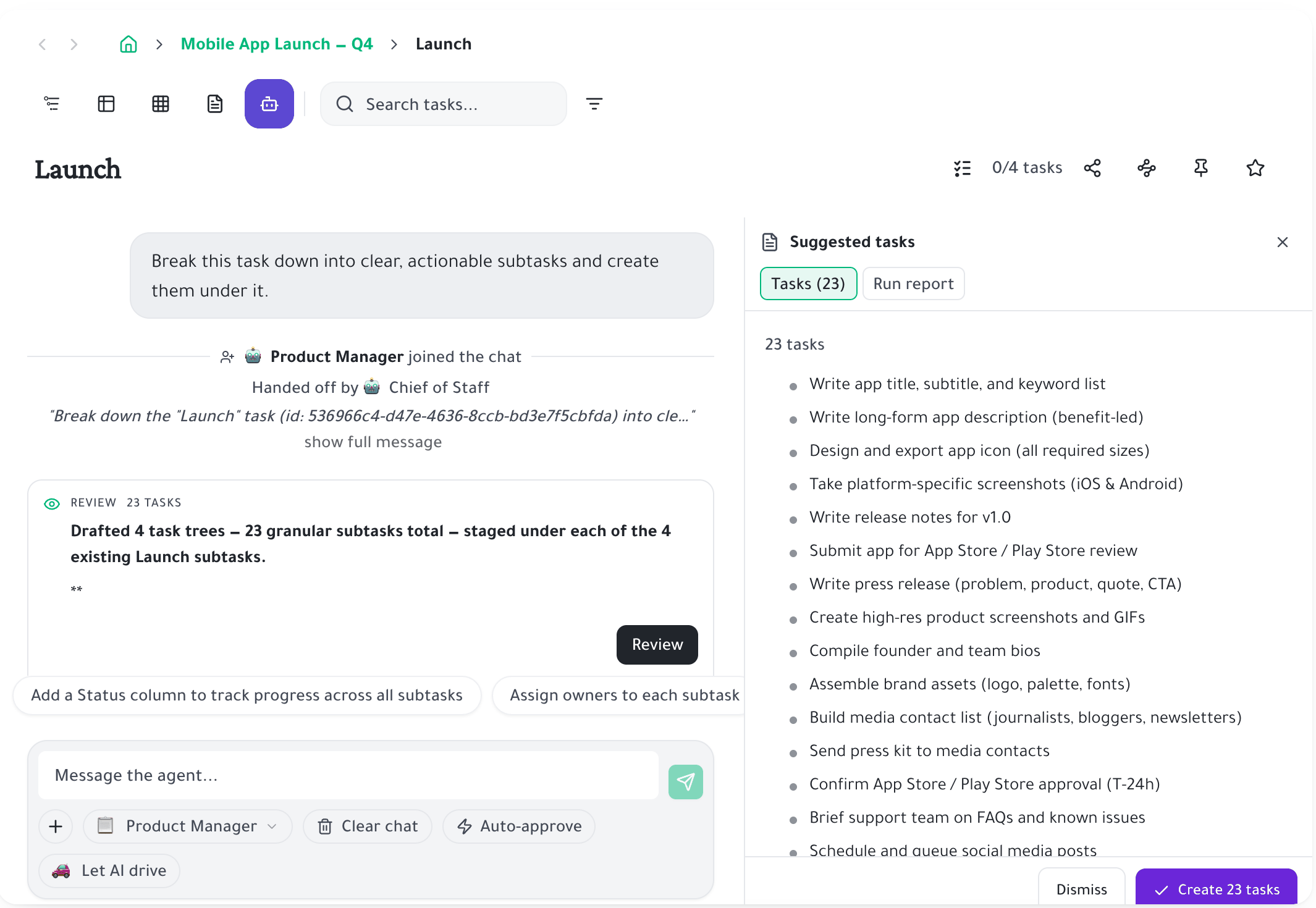
Task: Open the document view icon
Action: tap(215, 104)
